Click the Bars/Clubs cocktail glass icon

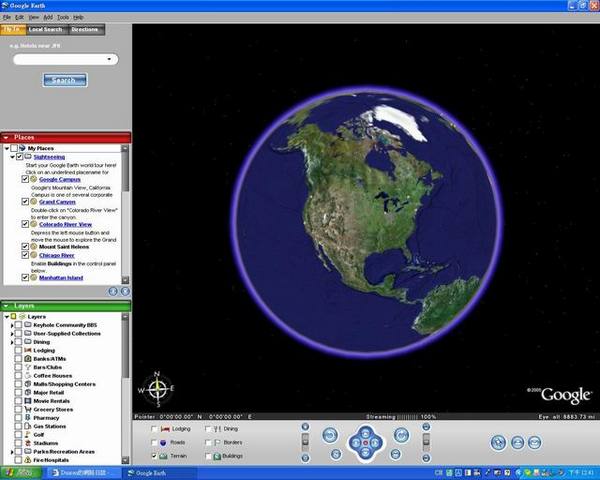tap(28, 367)
